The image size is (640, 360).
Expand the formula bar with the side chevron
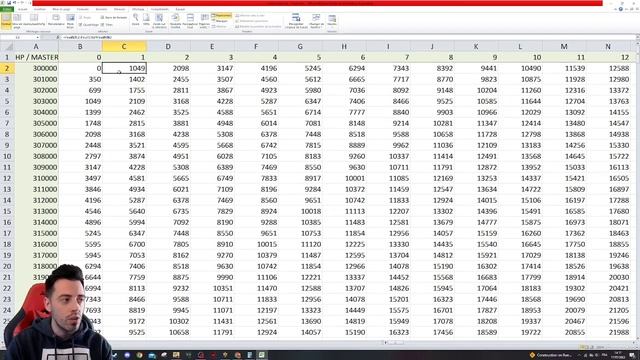click(637, 37)
